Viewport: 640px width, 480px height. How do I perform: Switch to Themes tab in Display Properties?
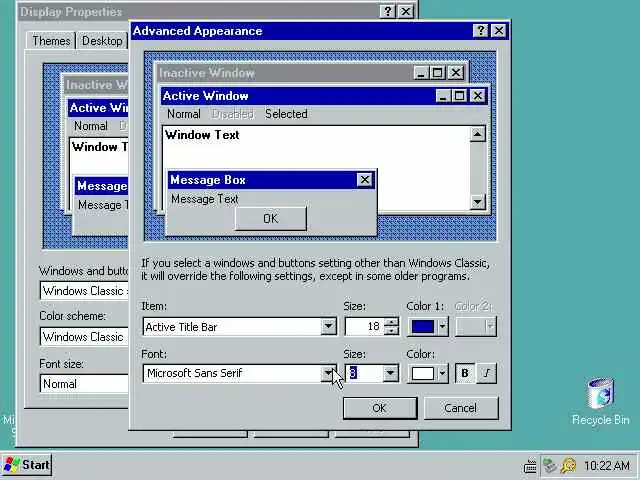51,41
